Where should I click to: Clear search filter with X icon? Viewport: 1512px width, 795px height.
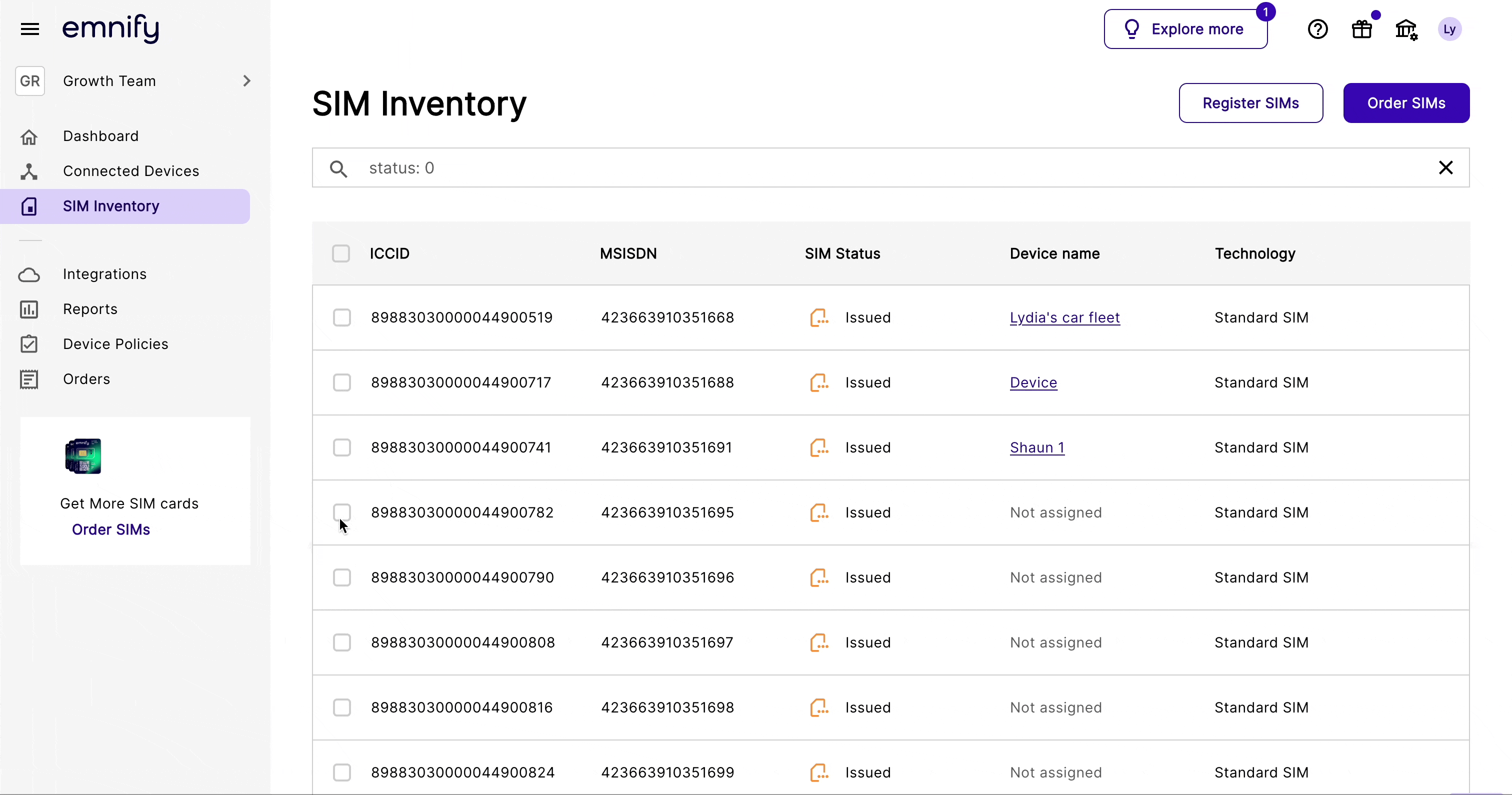(1445, 168)
